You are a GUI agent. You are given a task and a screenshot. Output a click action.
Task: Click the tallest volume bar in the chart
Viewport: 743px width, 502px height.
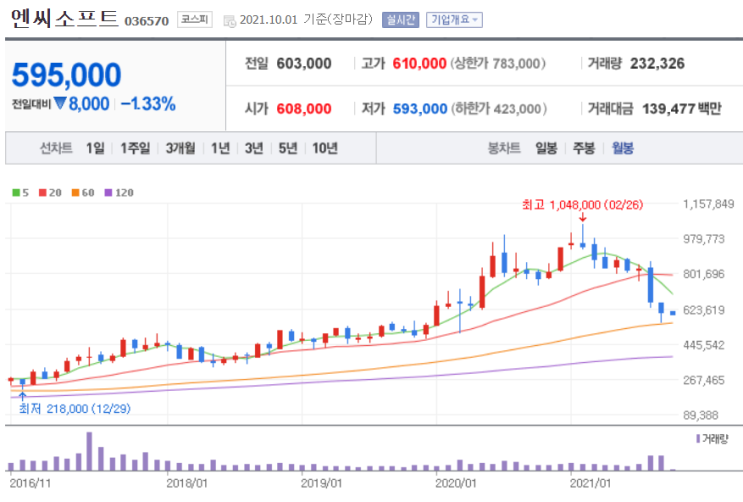click(89, 451)
